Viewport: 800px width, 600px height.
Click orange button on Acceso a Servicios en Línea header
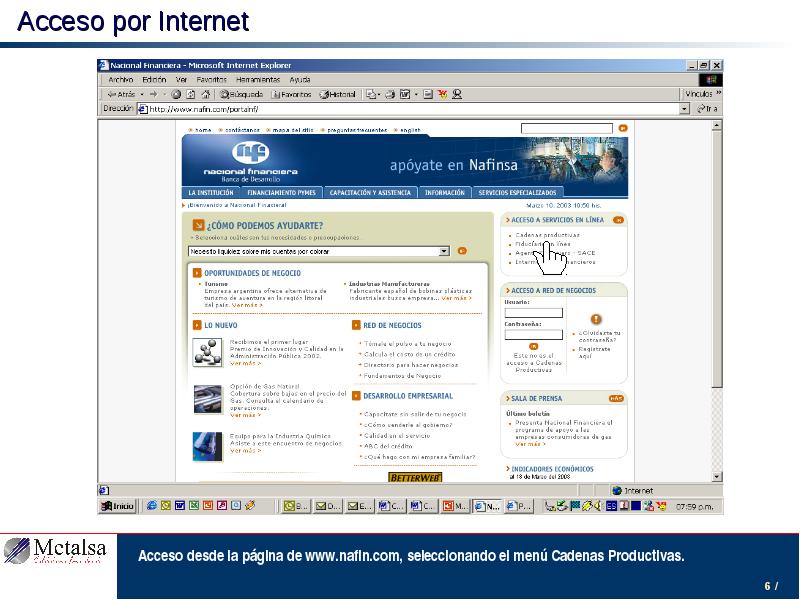pos(618,220)
